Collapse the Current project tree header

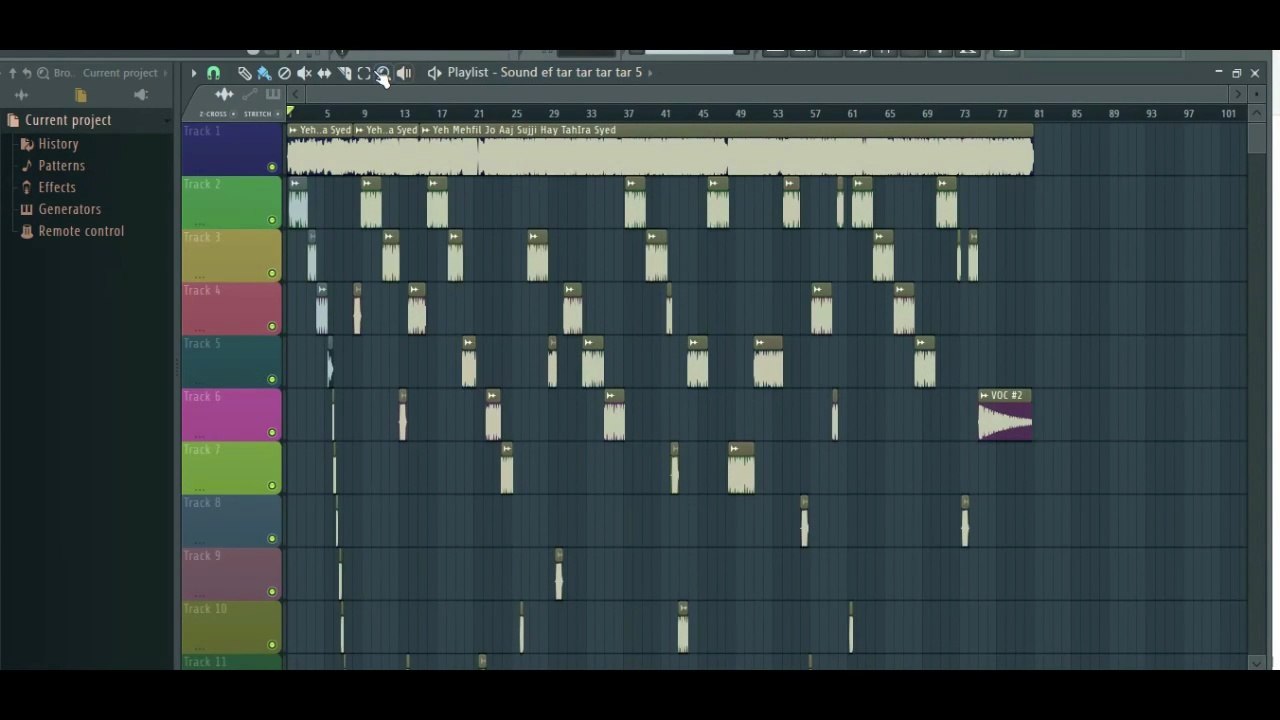point(68,120)
